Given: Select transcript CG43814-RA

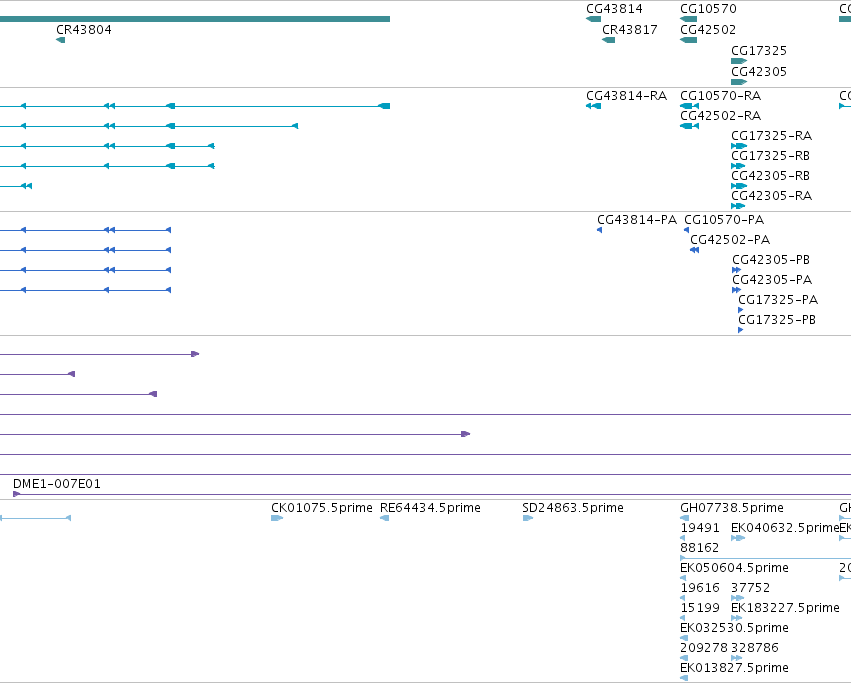Looking at the screenshot, I should tap(593, 106).
